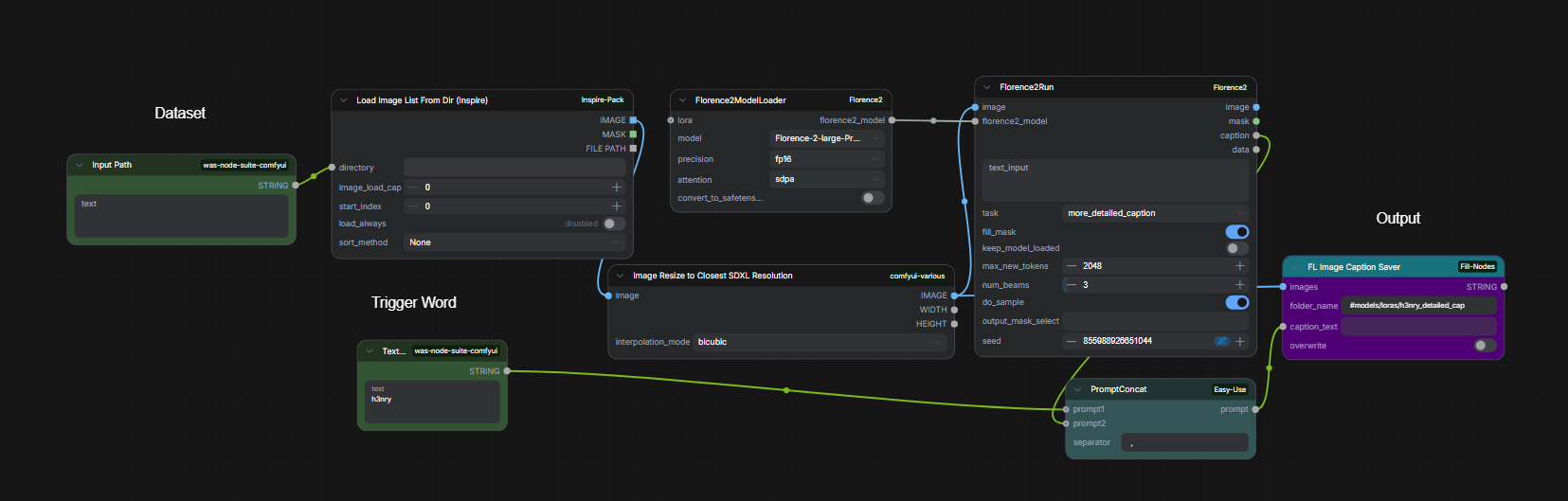Screen dimensions: 1568x501
Task: Collapse the Florence2ModelLoader node
Action: 682,100
